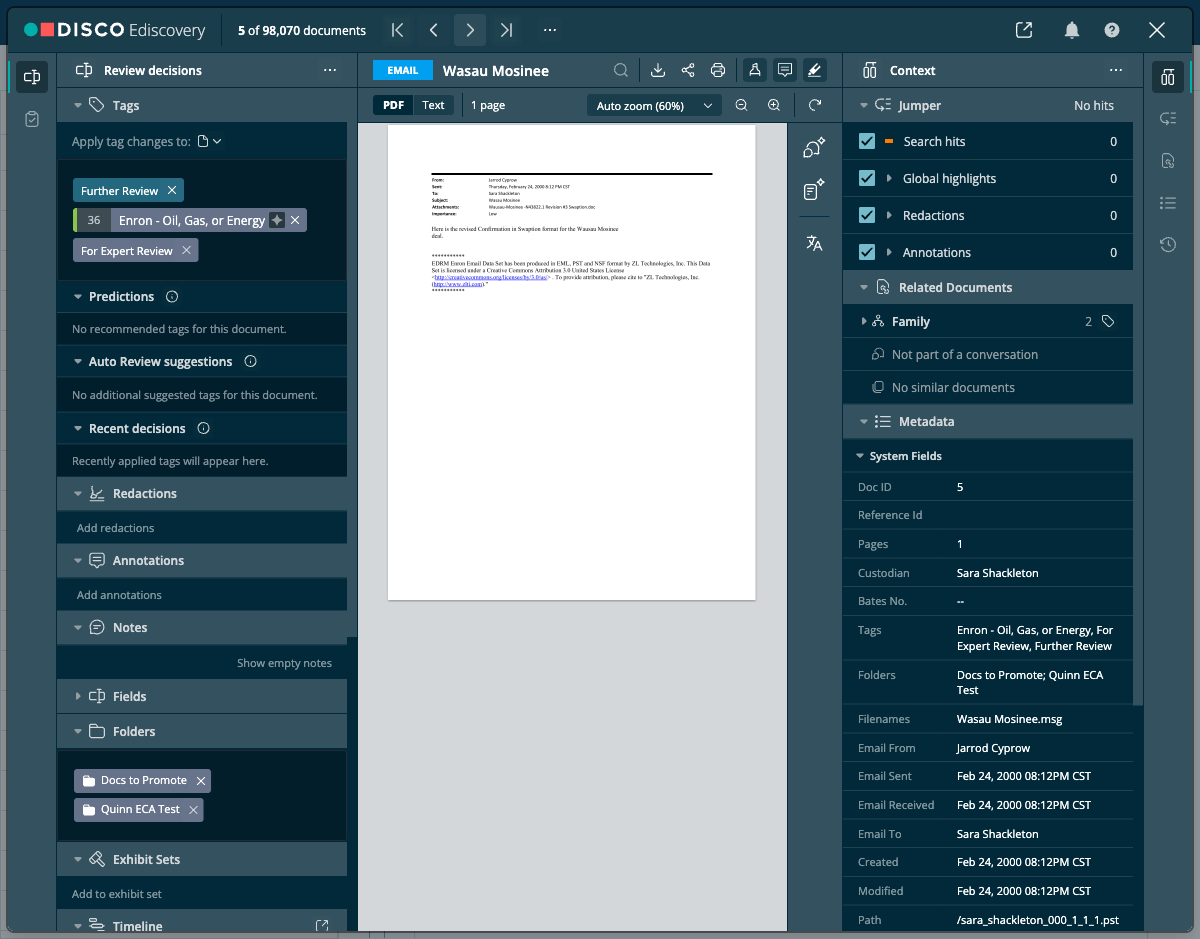The width and height of the screenshot is (1200, 939).
Task: Show Predictions info tooltip icon
Action: [172, 296]
